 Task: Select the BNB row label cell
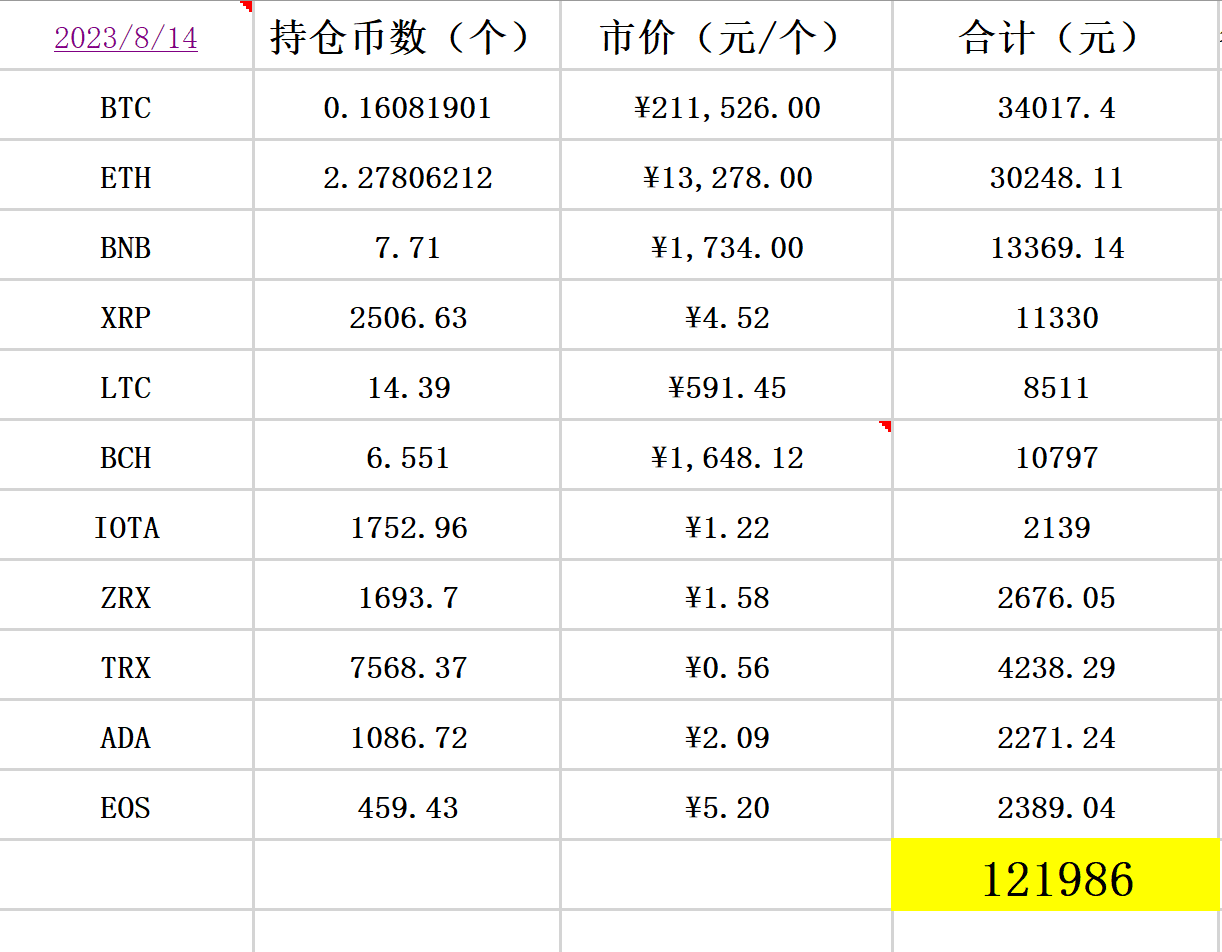[x=126, y=245]
